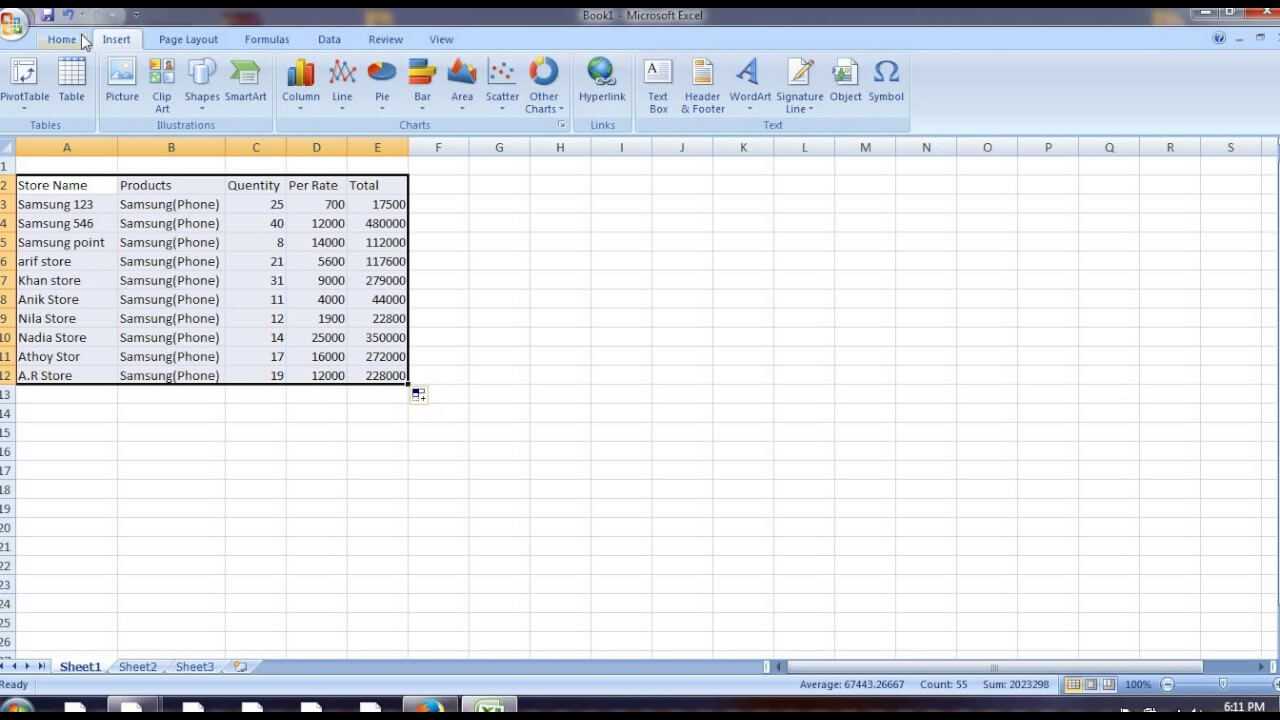Open the Line chart dropdown

[x=342, y=84]
